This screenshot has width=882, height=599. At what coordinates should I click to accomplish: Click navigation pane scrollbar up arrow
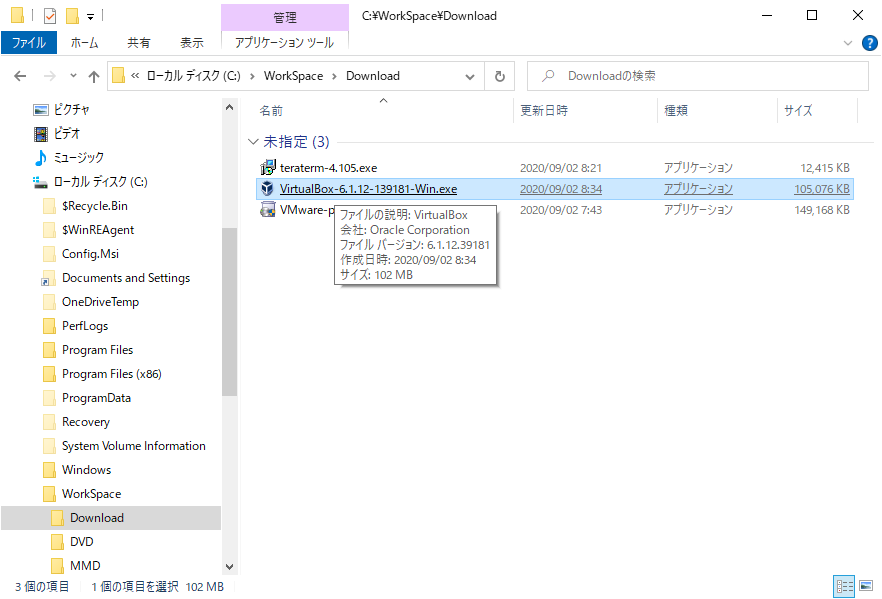[229, 107]
